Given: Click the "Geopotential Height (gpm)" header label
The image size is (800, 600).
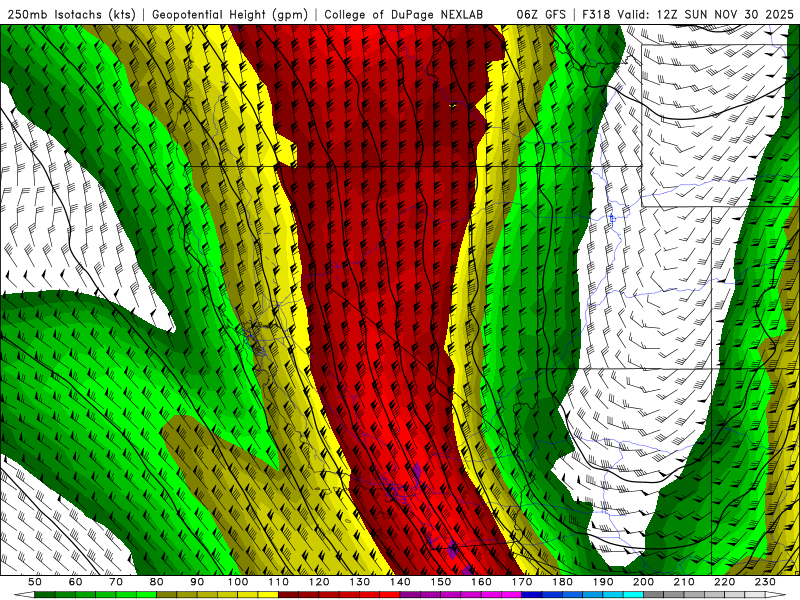Looking at the screenshot, I should tap(230, 15).
